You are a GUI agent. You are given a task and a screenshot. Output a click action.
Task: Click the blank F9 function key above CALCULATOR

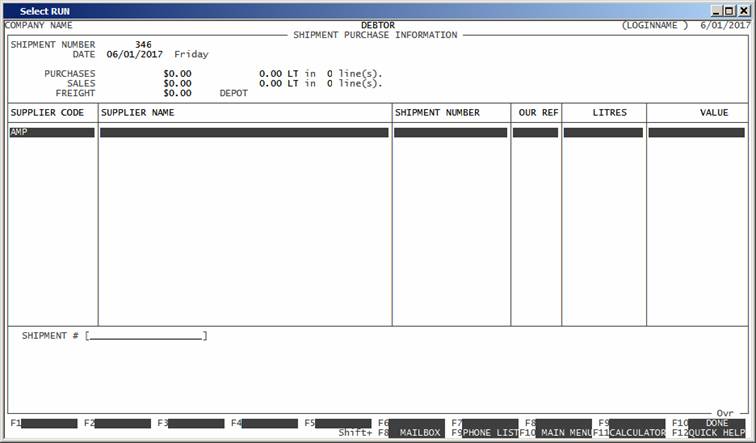(637, 423)
